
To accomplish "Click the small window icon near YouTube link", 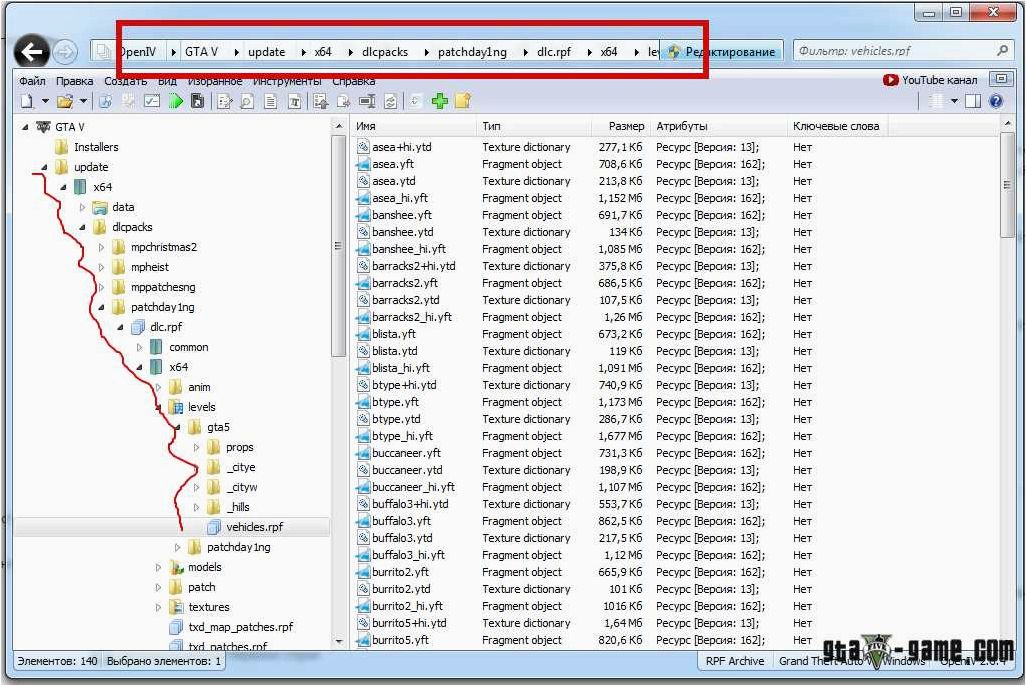I will click(x=1000, y=79).
